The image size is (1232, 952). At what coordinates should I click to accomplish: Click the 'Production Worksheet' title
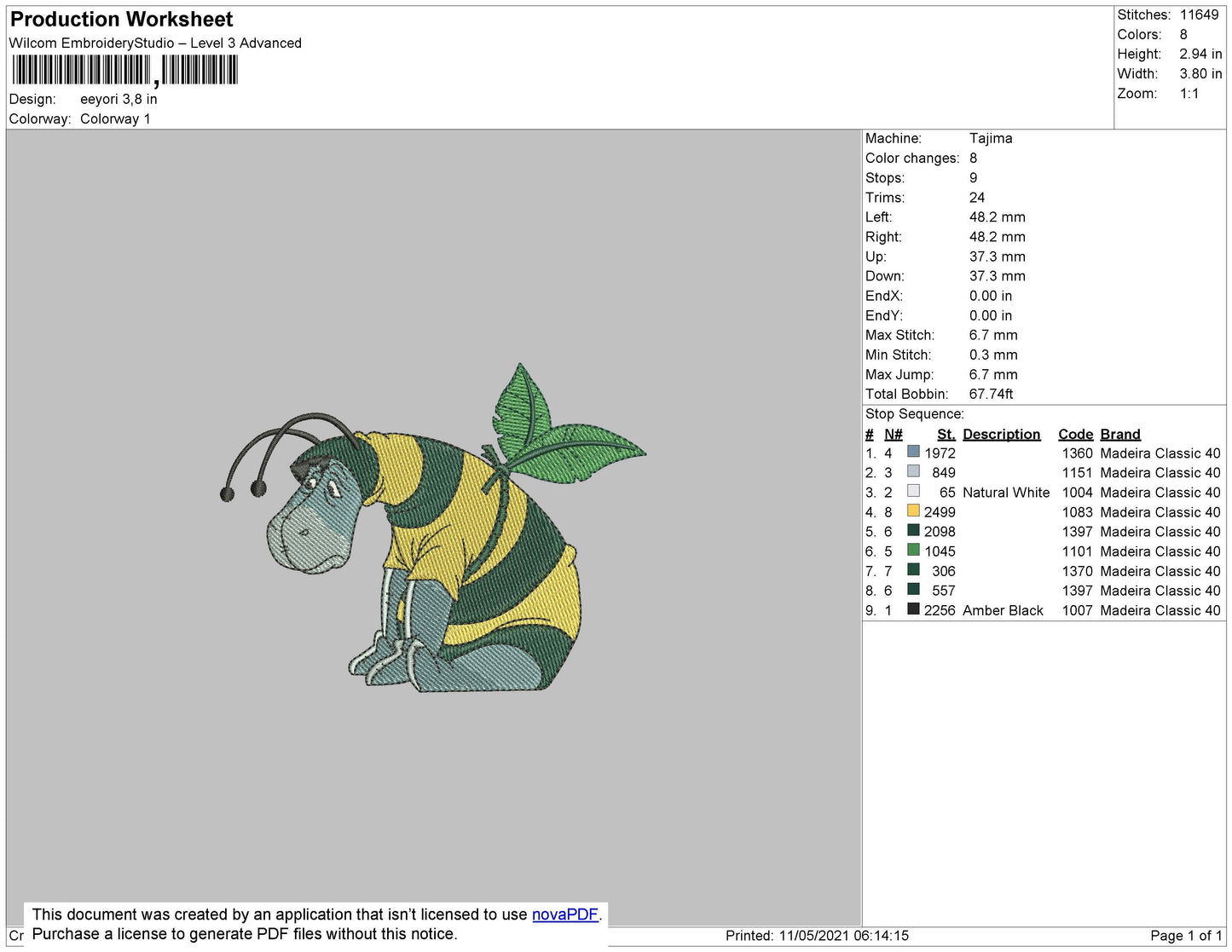click(122, 20)
